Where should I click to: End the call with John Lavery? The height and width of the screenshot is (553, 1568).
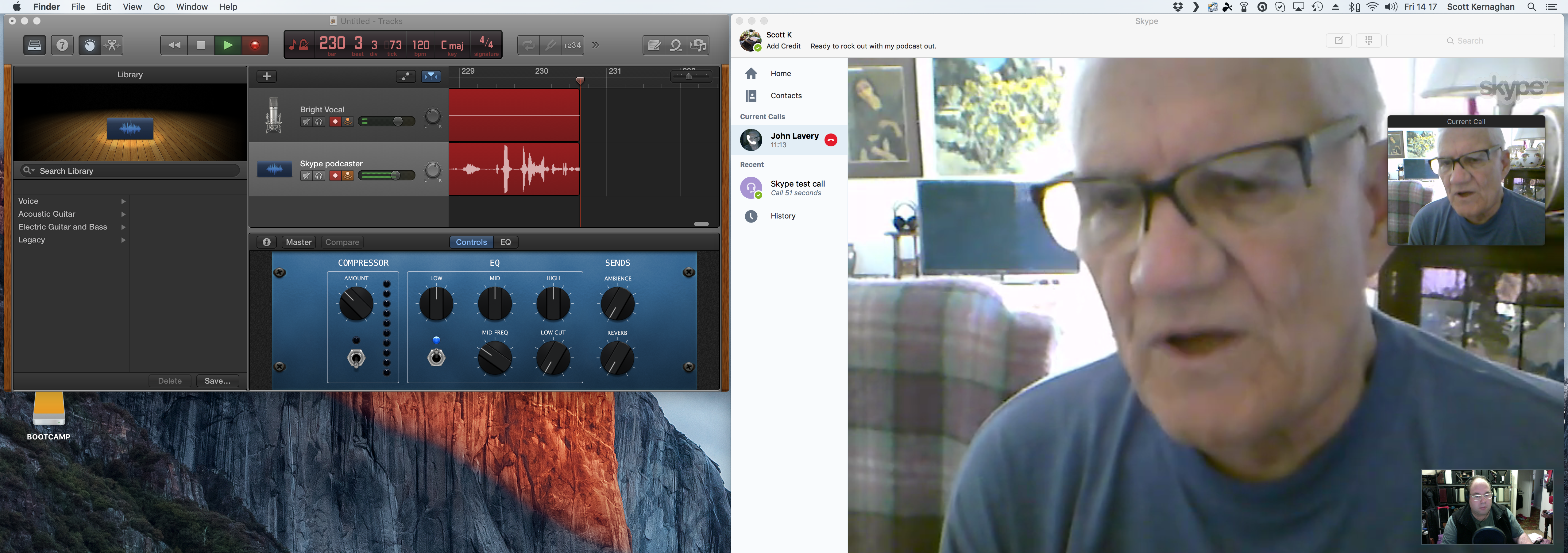tap(830, 140)
